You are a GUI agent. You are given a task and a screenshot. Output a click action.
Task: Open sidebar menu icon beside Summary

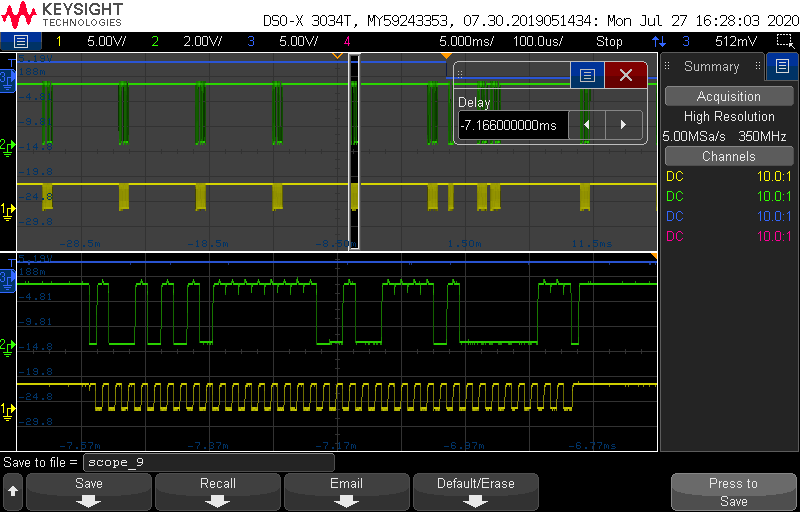coord(782,66)
